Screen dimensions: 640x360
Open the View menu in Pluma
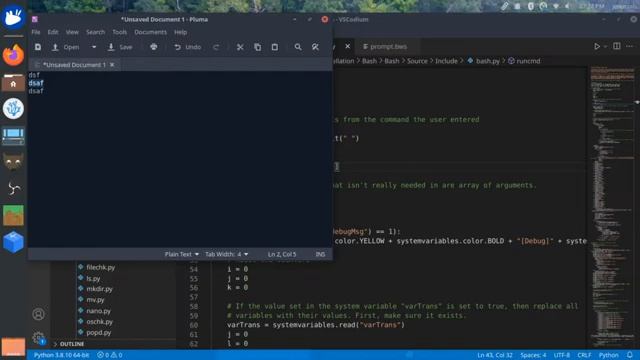pyautogui.click(x=72, y=32)
